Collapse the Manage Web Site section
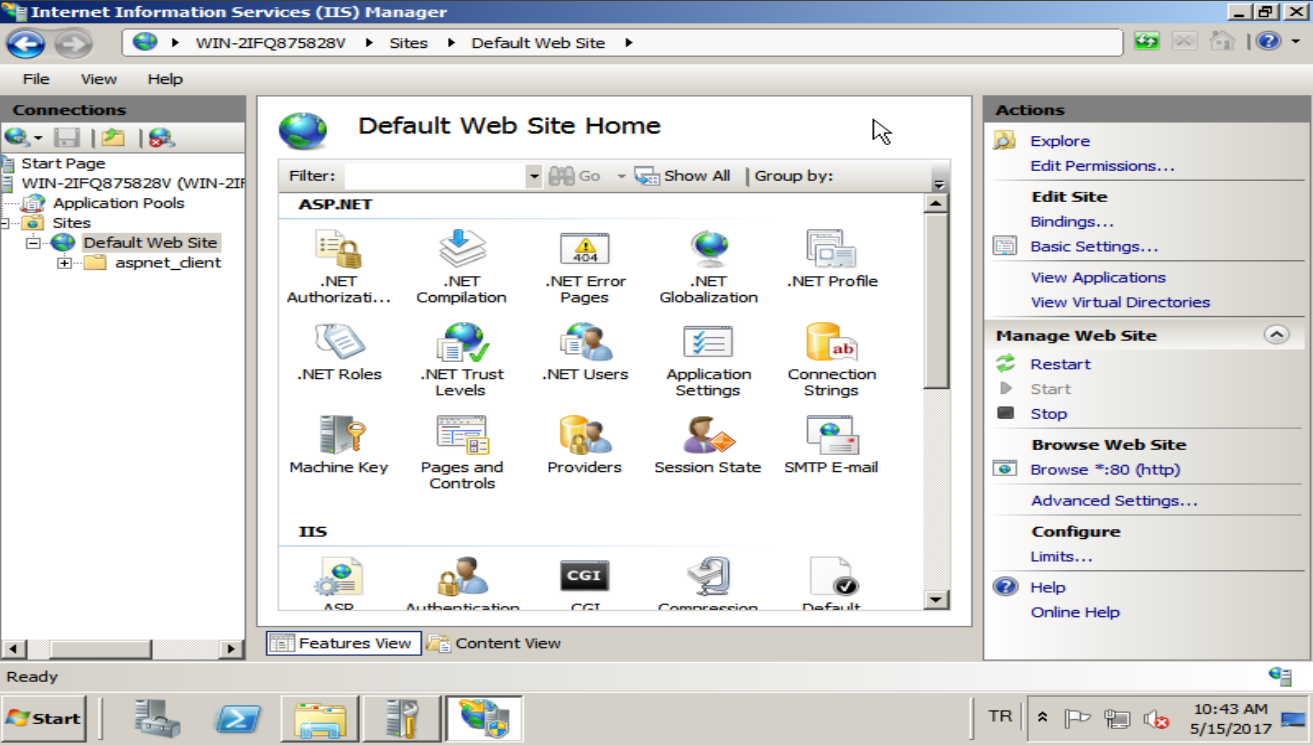The height and width of the screenshot is (745, 1313). [x=1277, y=335]
